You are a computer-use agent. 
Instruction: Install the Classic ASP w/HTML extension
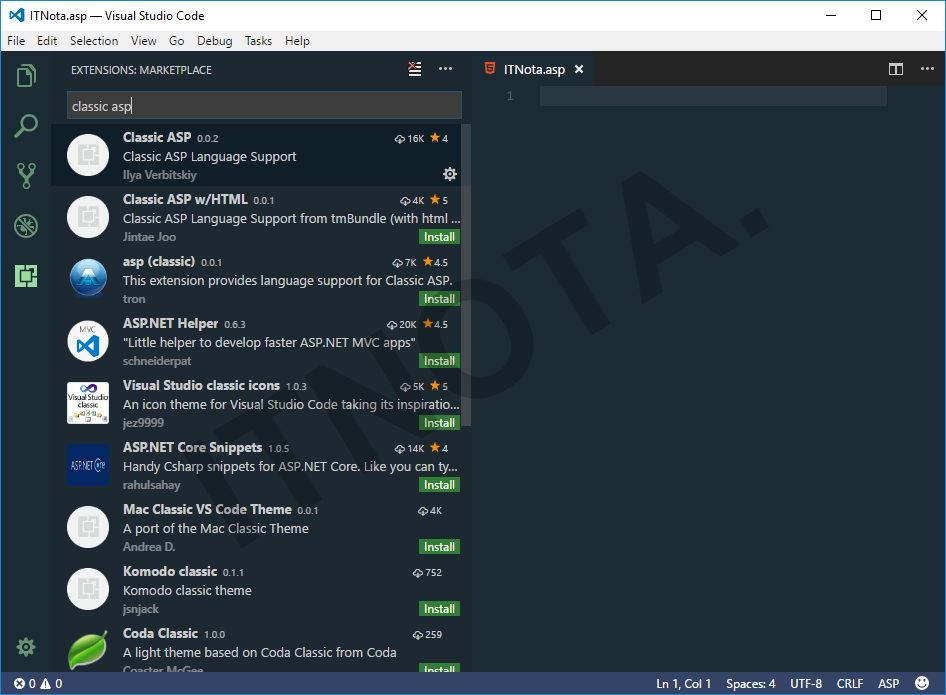coord(439,237)
